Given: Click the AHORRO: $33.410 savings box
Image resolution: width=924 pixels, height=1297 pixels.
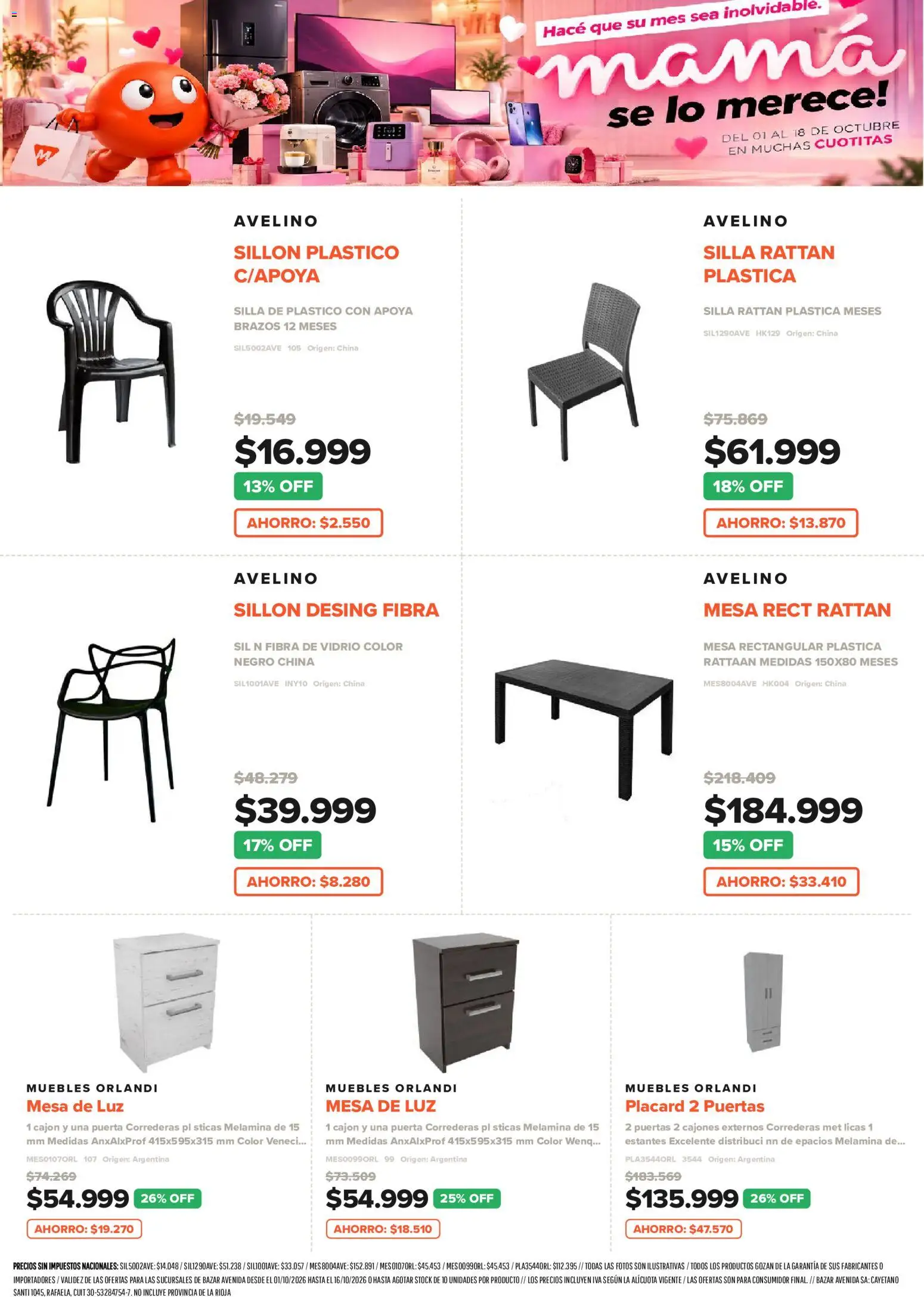Looking at the screenshot, I should (781, 881).
